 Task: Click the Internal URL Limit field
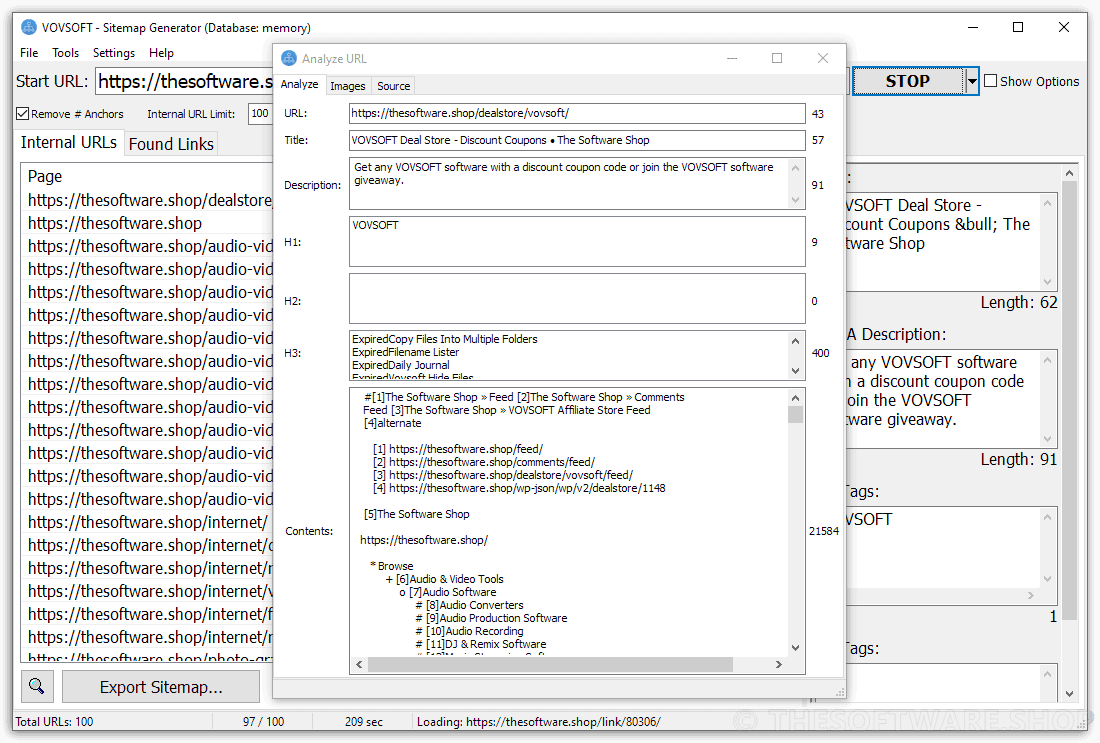pos(260,114)
